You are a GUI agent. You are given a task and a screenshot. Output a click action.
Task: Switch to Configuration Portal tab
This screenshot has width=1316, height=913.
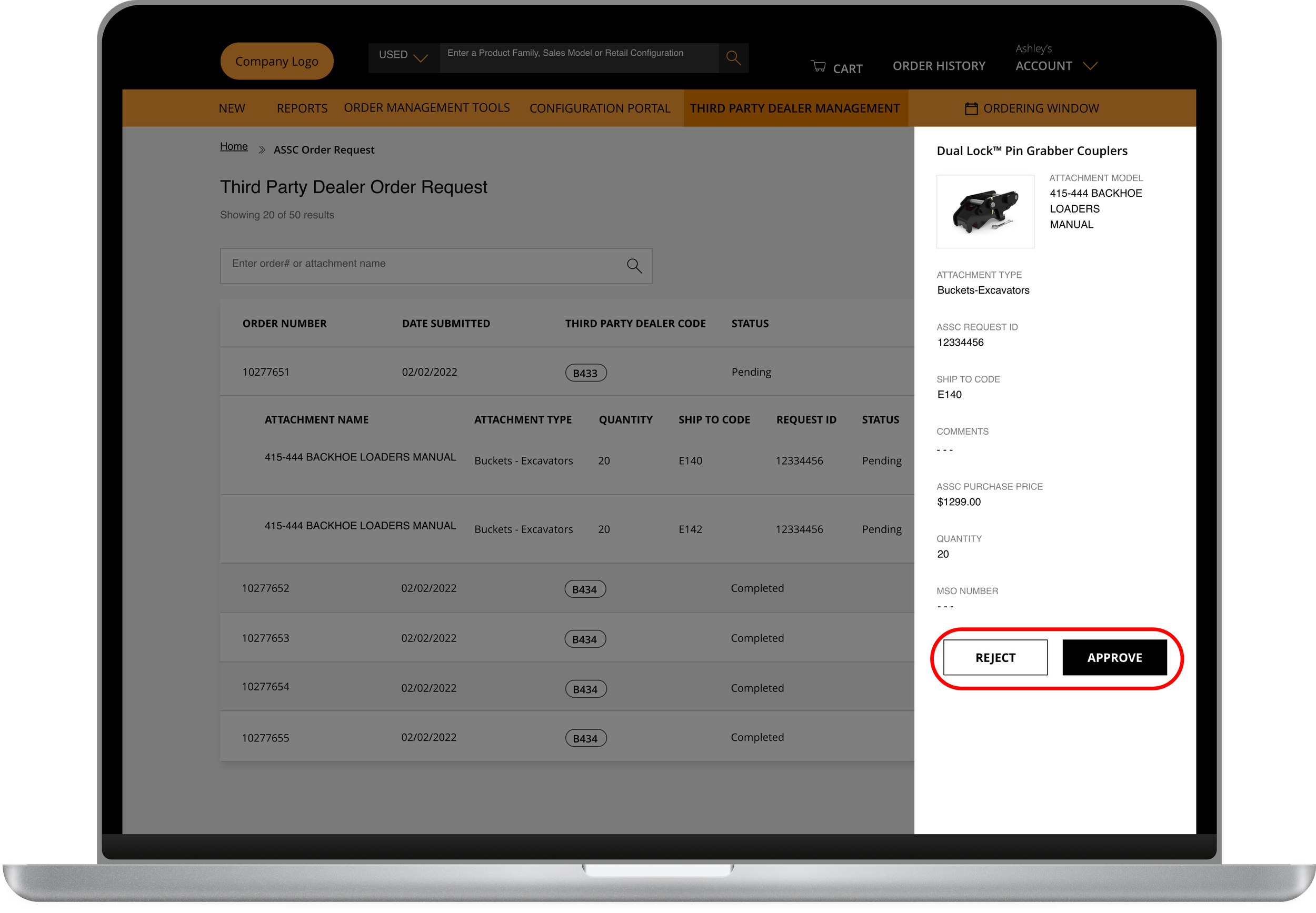(599, 108)
